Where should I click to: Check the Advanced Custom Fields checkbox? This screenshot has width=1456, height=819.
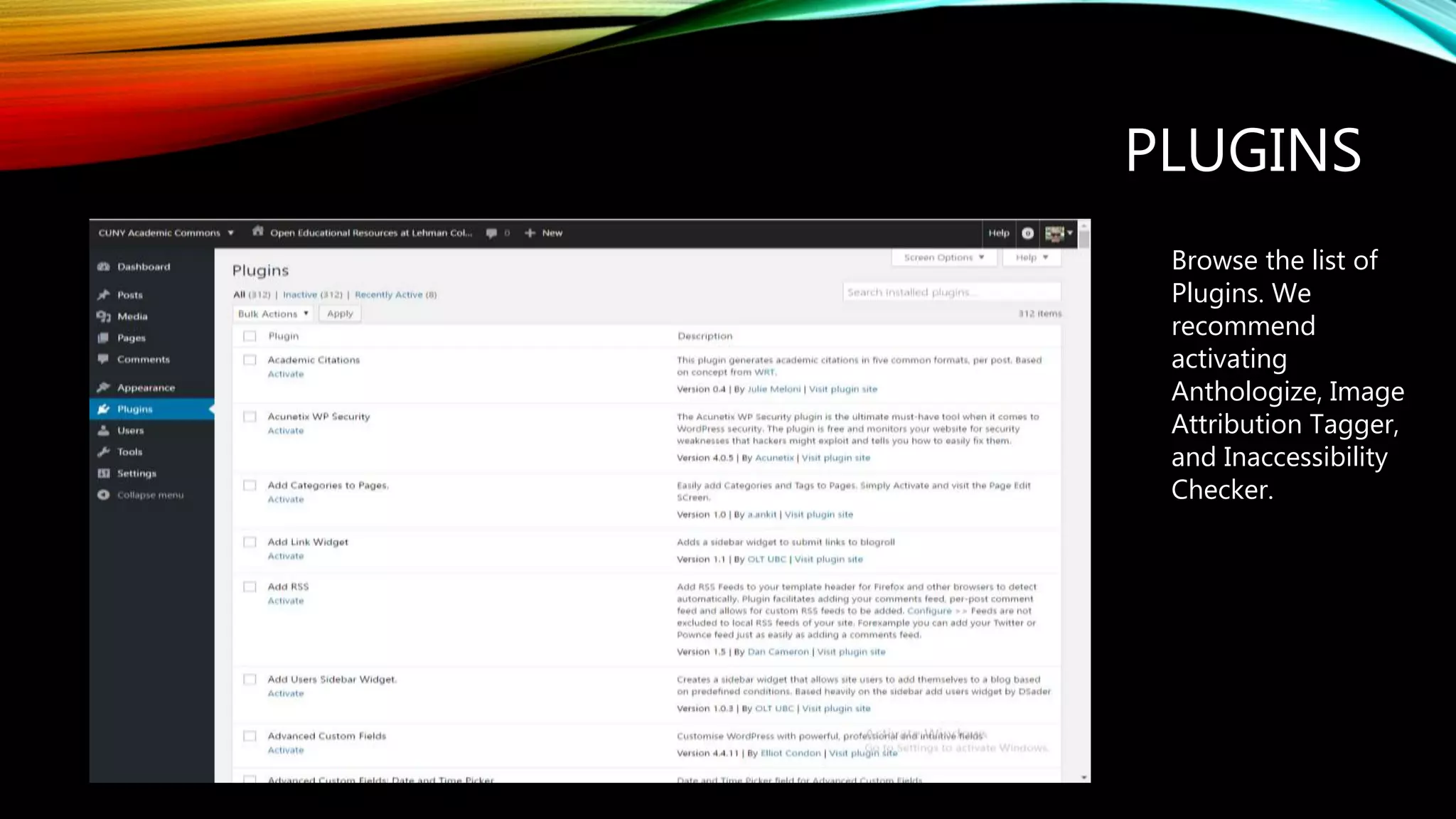coord(250,737)
